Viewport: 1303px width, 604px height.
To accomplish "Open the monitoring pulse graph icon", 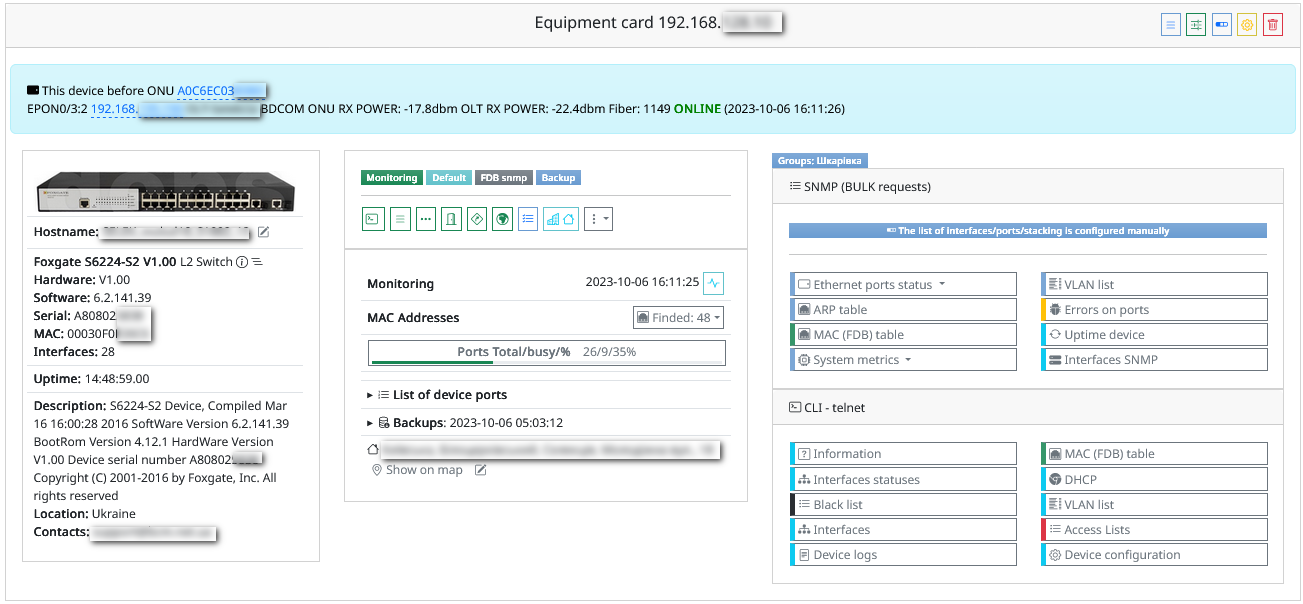I will click(x=713, y=283).
